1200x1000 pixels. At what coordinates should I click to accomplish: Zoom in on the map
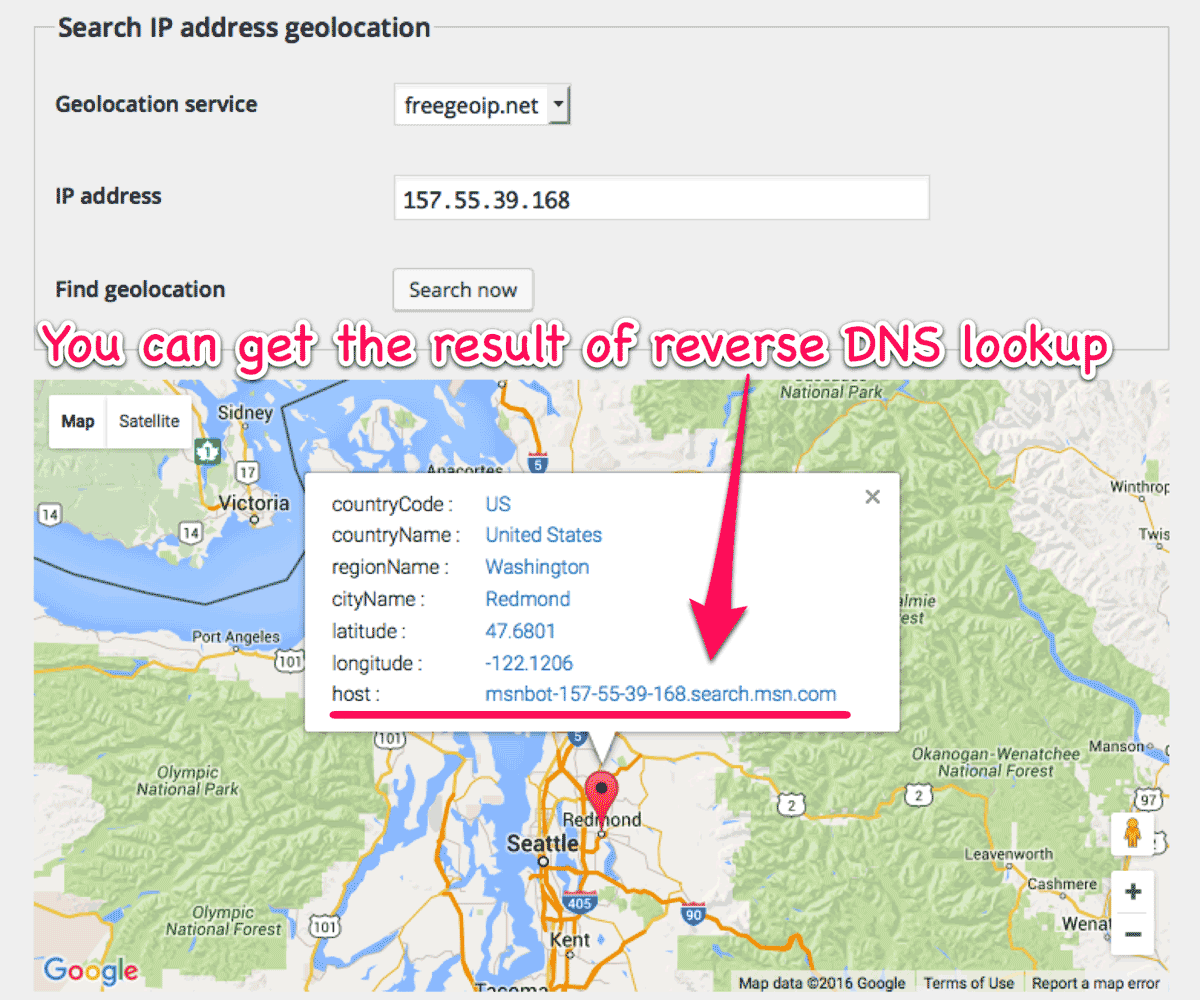(x=1132, y=891)
